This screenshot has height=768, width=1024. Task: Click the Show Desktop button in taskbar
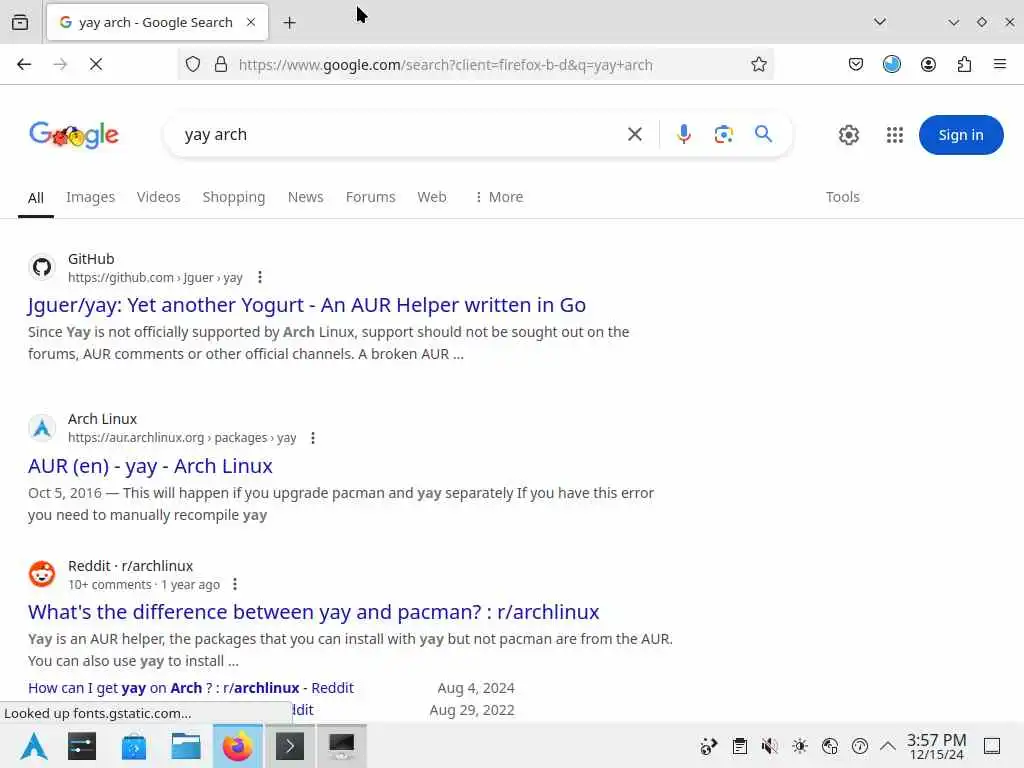(x=992, y=746)
